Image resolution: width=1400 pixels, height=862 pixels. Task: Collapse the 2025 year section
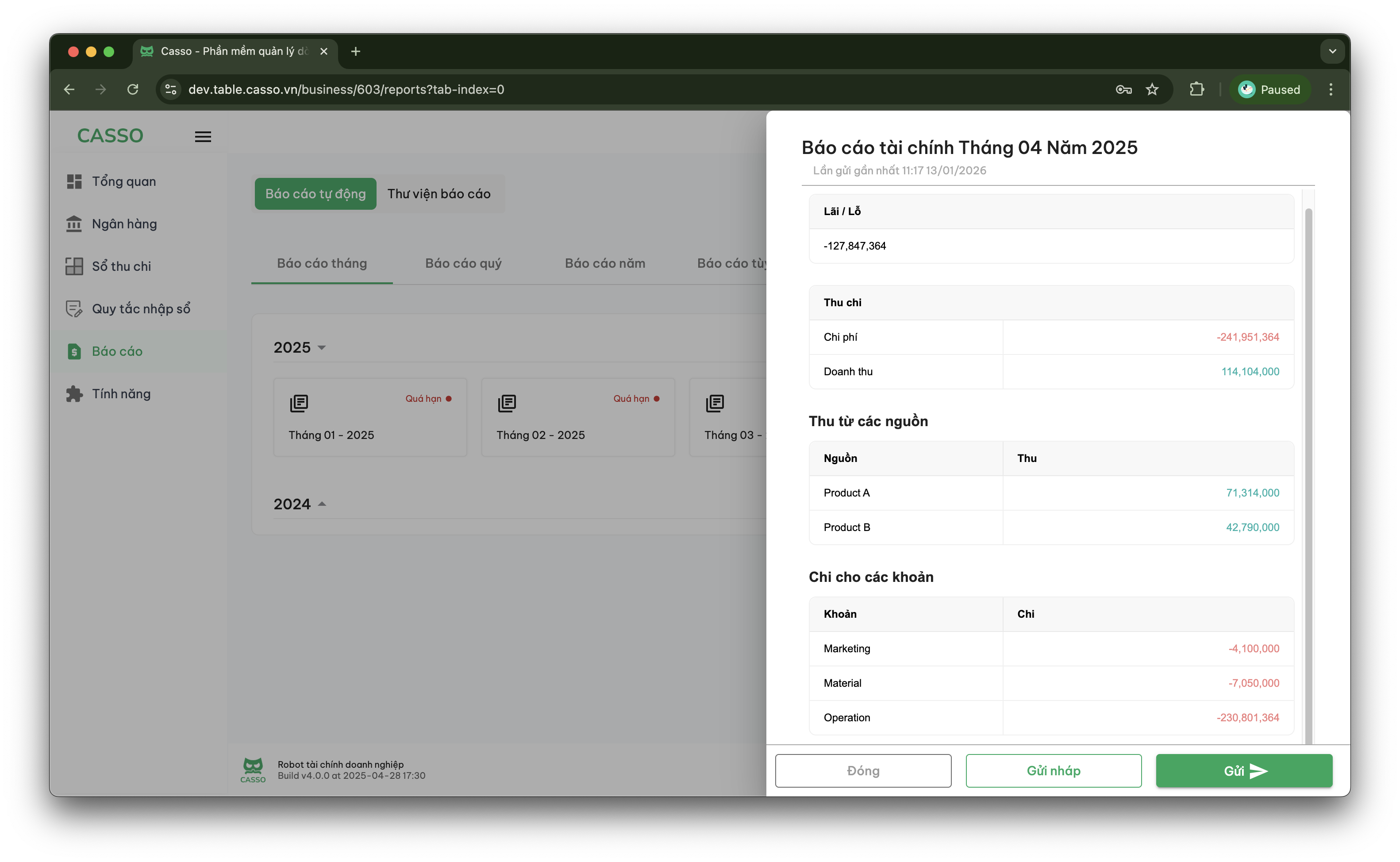click(322, 348)
